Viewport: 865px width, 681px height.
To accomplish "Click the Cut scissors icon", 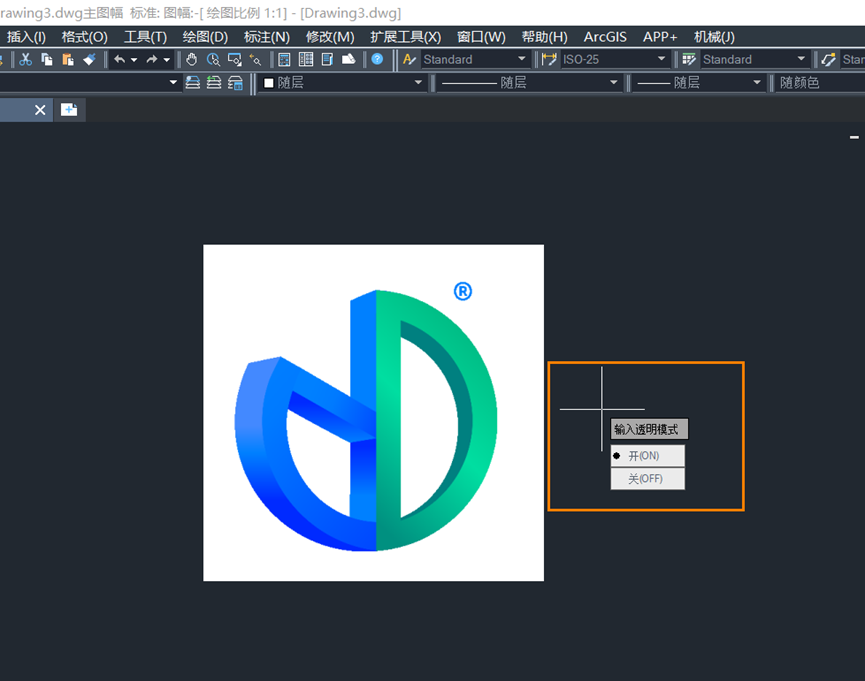I will click(x=25, y=60).
